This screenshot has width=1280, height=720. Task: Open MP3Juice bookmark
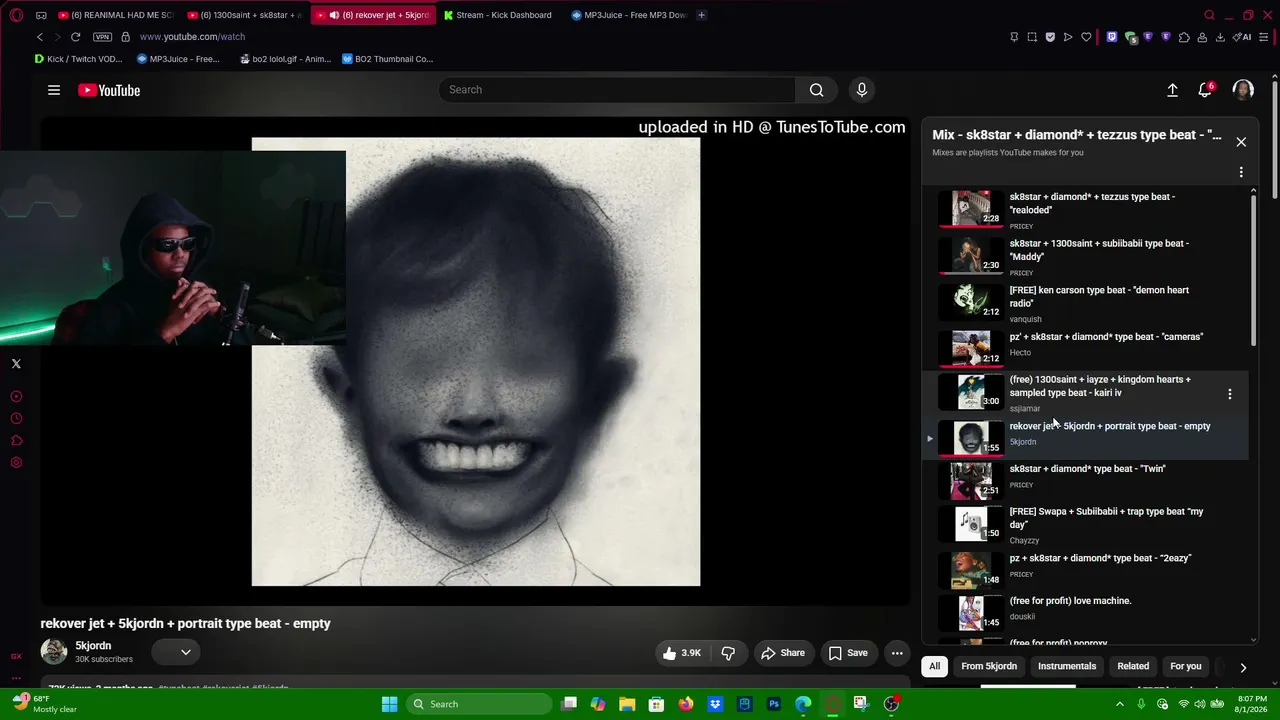point(178,59)
